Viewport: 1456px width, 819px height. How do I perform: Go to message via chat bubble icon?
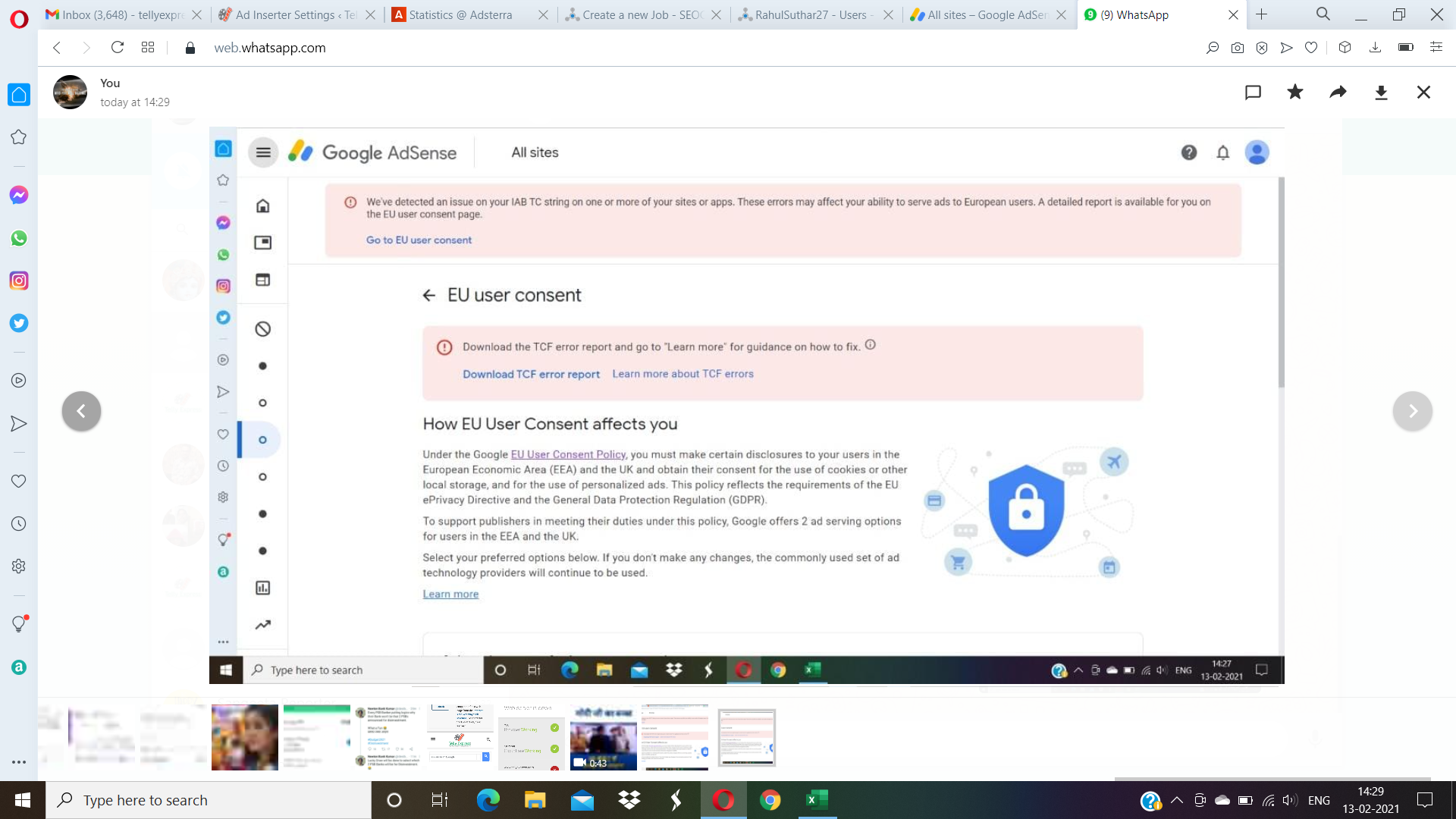1253,93
